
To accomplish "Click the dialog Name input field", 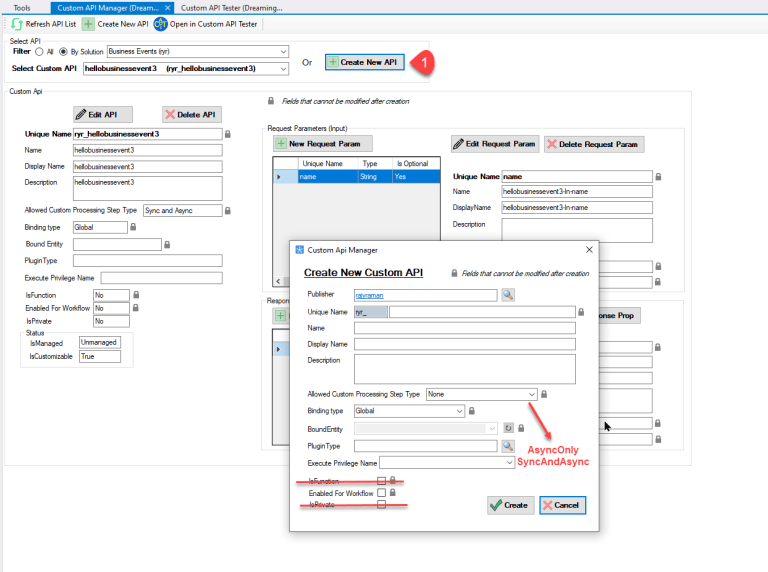I will pos(465,328).
